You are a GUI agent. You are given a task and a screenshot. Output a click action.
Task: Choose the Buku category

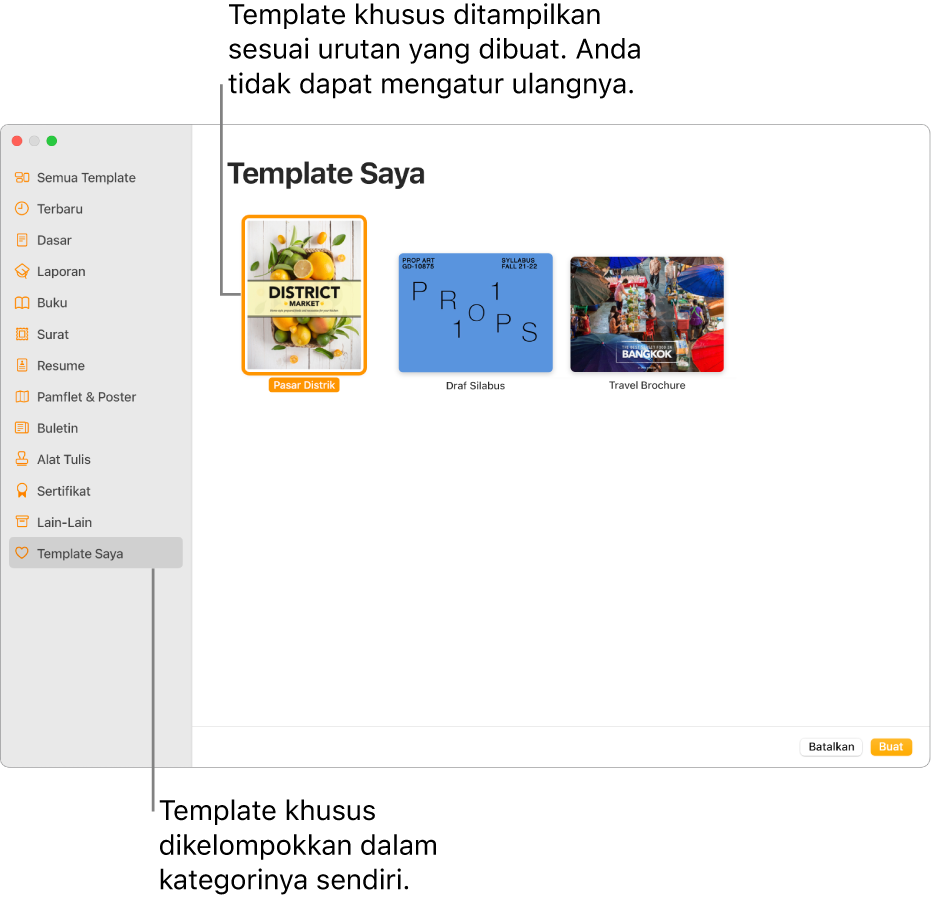click(52, 303)
